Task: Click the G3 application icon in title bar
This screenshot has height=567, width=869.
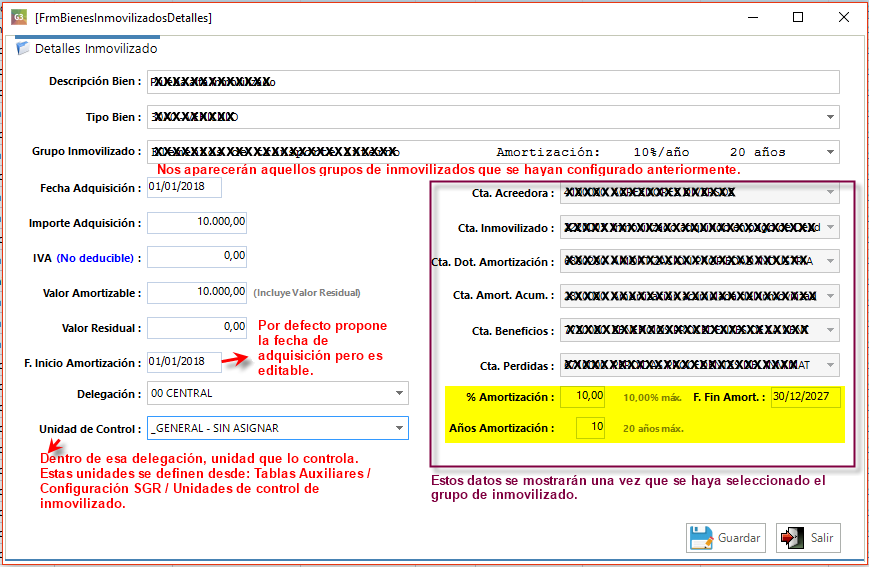Action: coord(18,17)
